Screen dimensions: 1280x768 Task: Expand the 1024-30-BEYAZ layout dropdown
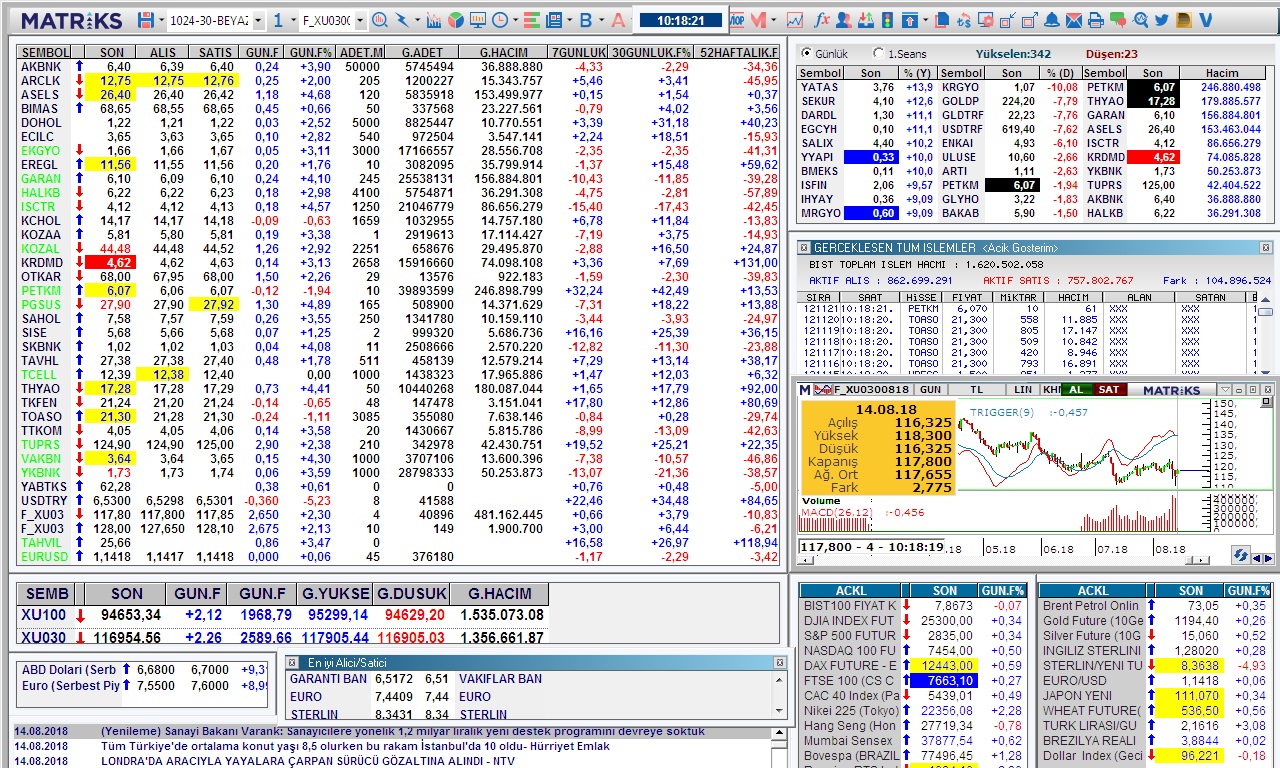point(258,20)
